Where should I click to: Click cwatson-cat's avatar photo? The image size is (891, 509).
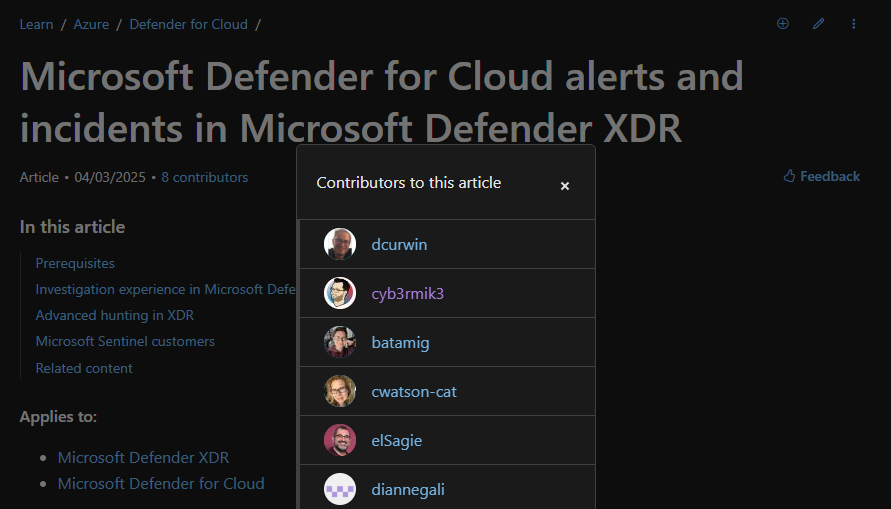pos(340,391)
